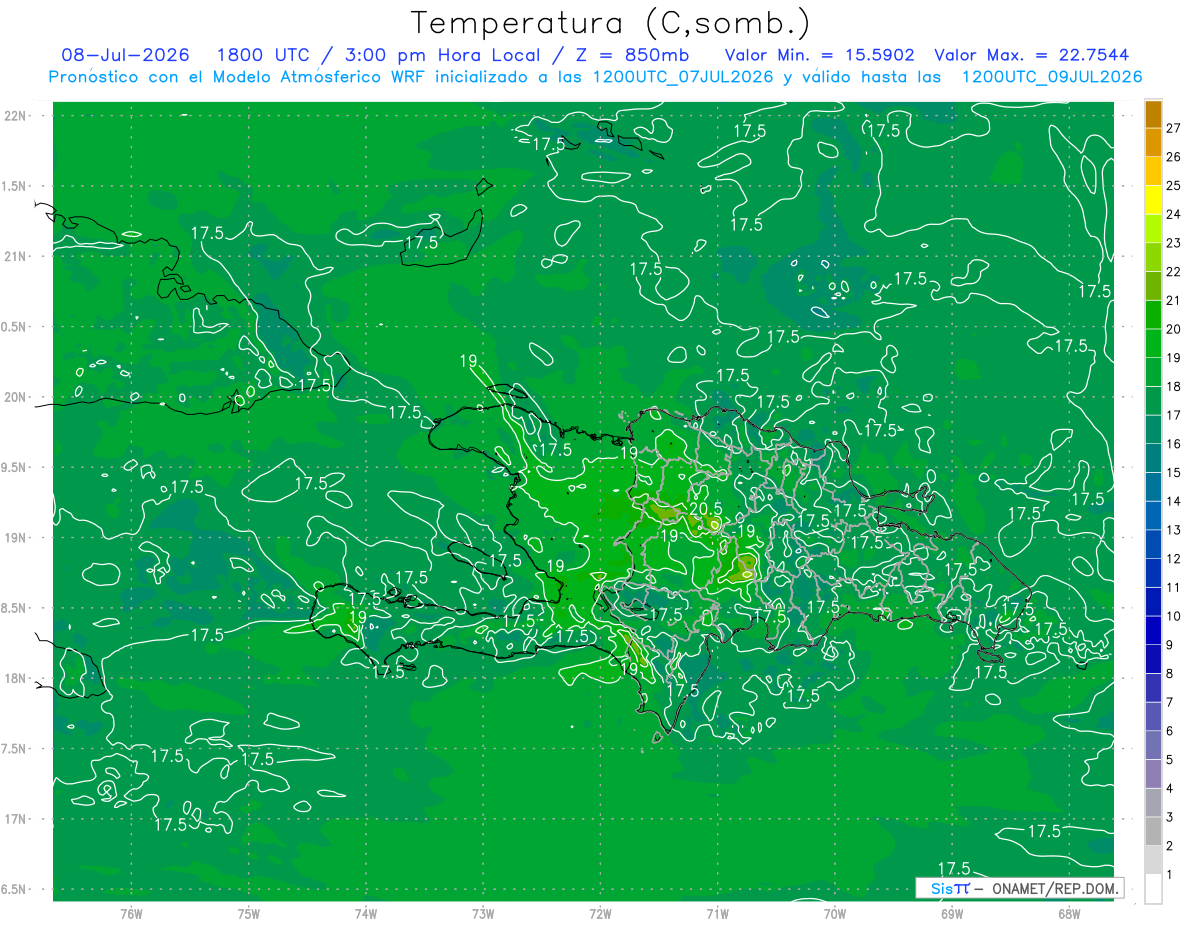Click the "21N" latitude axis label
1200x927 pixels.
click(14, 256)
